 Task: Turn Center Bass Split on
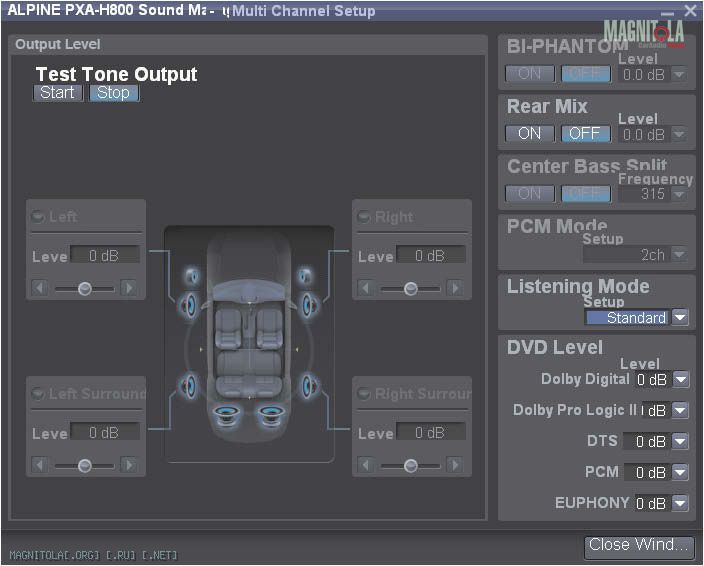(x=530, y=194)
